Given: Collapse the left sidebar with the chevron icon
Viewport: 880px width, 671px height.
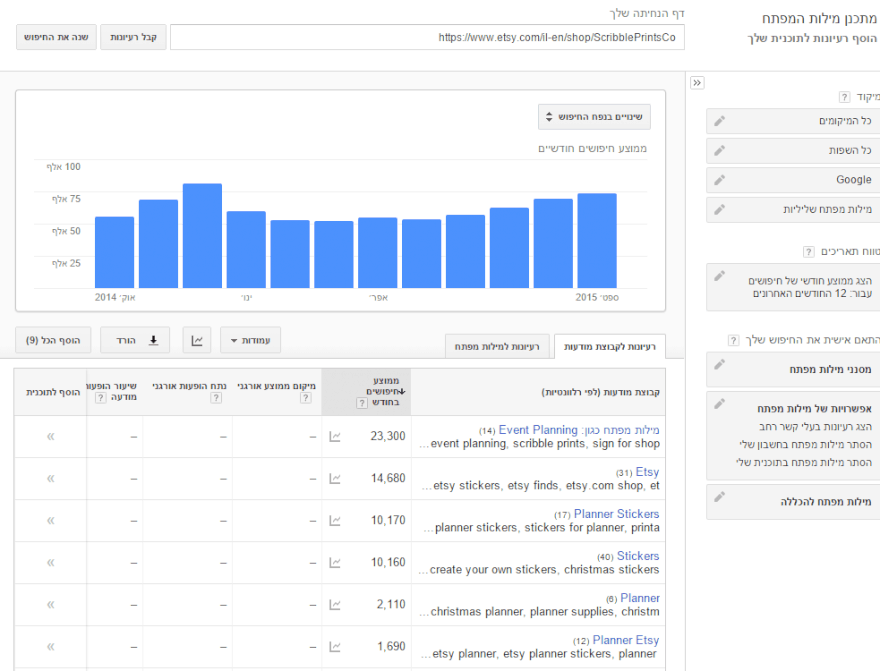Looking at the screenshot, I should 697,83.
